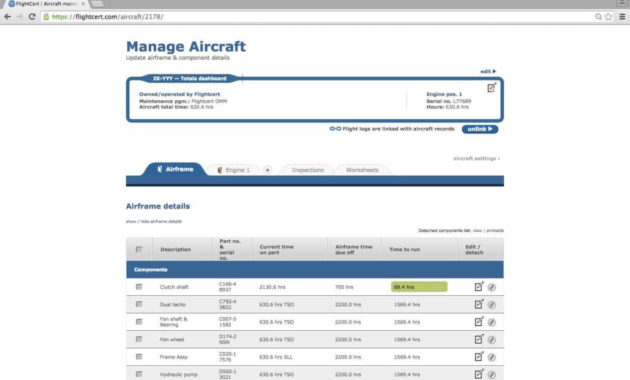The image size is (630, 380).
Task: Click the Current time on part header
Action: 276,249
